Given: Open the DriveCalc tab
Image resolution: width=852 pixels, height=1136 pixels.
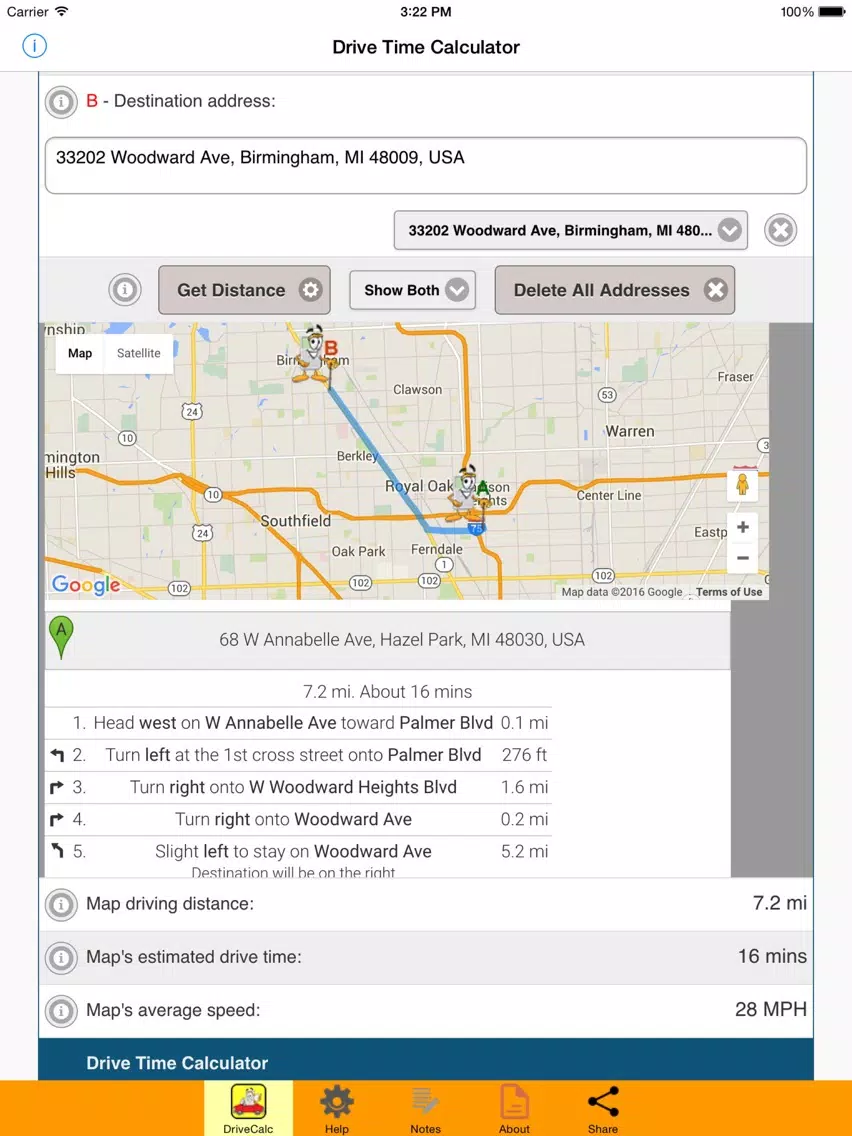Looking at the screenshot, I should 248,1108.
